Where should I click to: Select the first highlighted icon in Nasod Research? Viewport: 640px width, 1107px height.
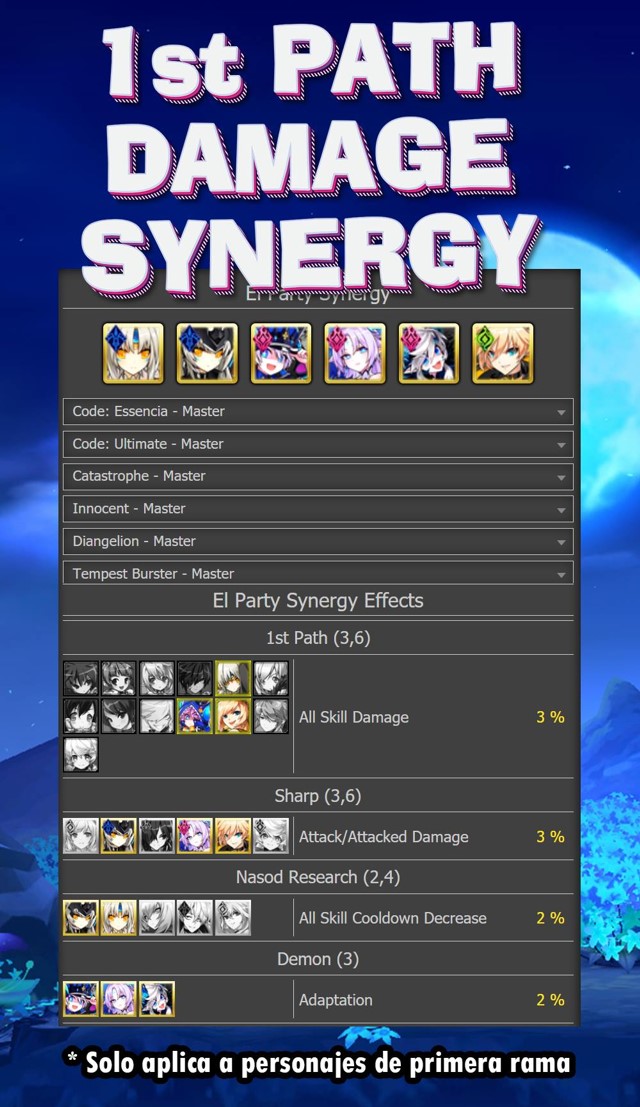[x=81, y=917]
